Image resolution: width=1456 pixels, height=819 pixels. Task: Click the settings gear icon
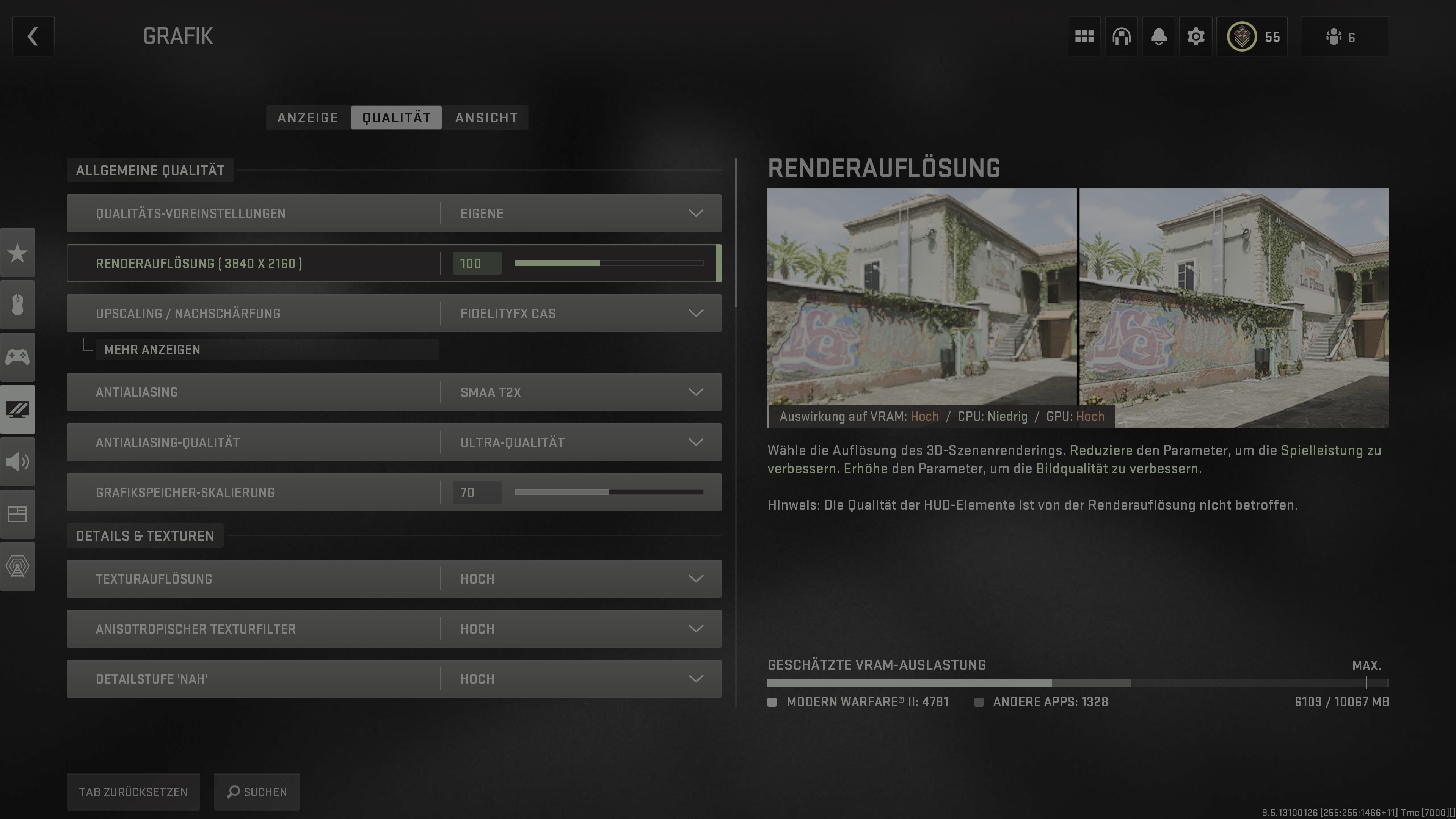click(x=1196, y=37)
